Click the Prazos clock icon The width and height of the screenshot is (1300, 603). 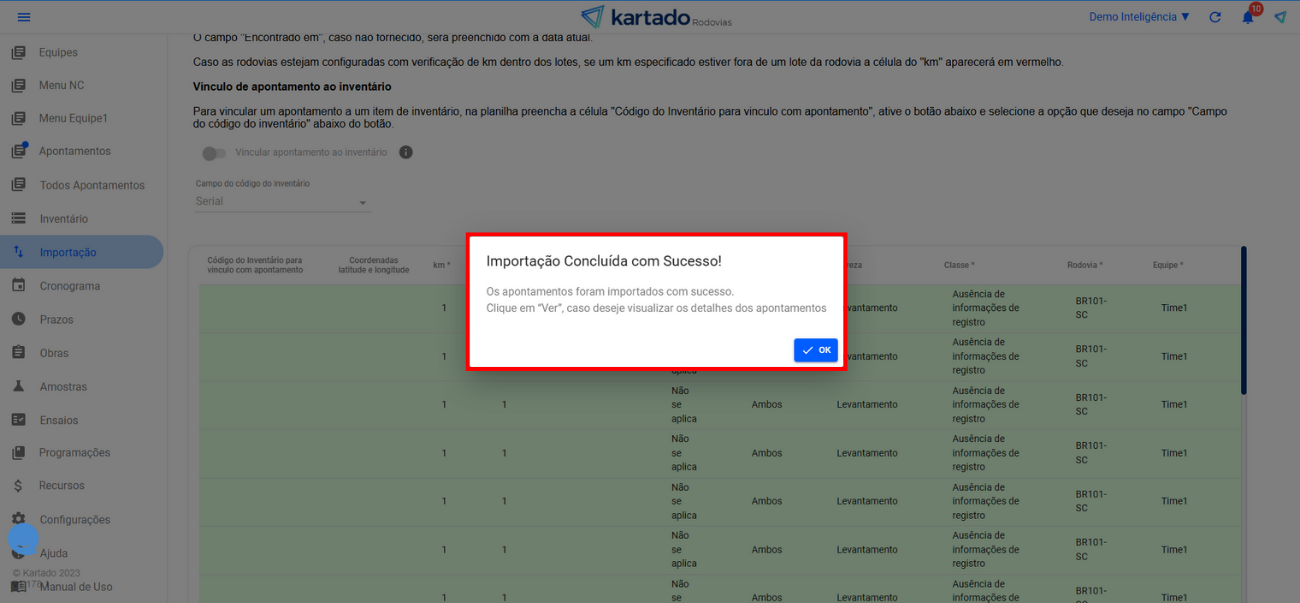click(18, 319)
